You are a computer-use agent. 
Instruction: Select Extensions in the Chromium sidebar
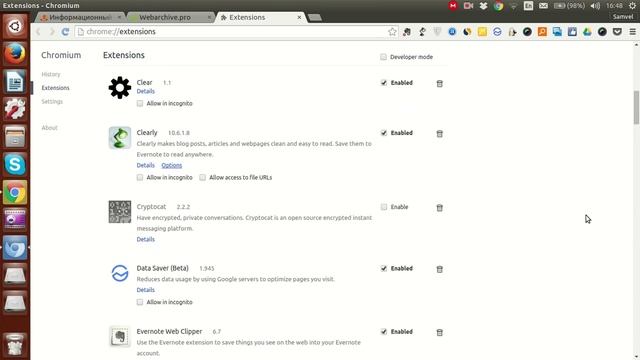point(56,88)
